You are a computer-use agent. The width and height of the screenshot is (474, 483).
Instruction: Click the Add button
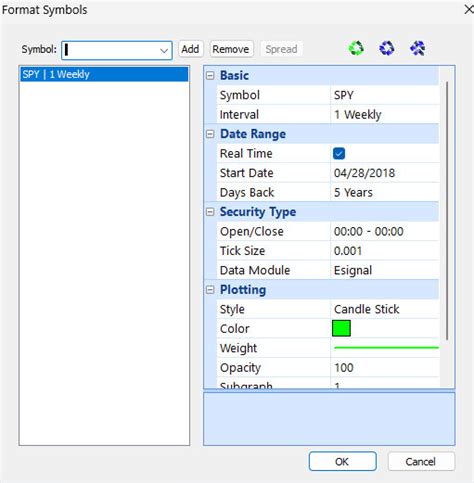tap(190, 49)
